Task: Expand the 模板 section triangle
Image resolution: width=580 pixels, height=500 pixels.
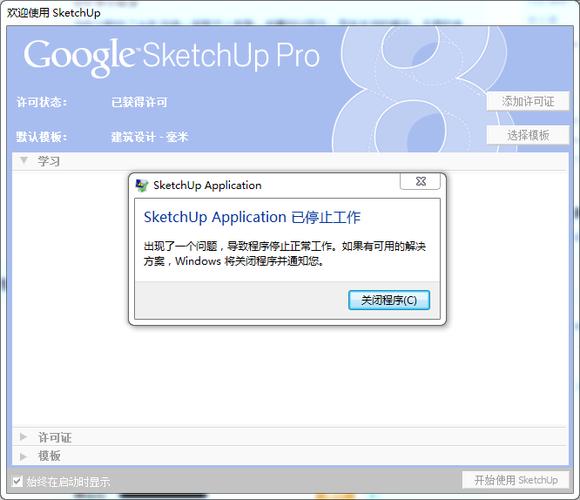Action: (23, 456)
